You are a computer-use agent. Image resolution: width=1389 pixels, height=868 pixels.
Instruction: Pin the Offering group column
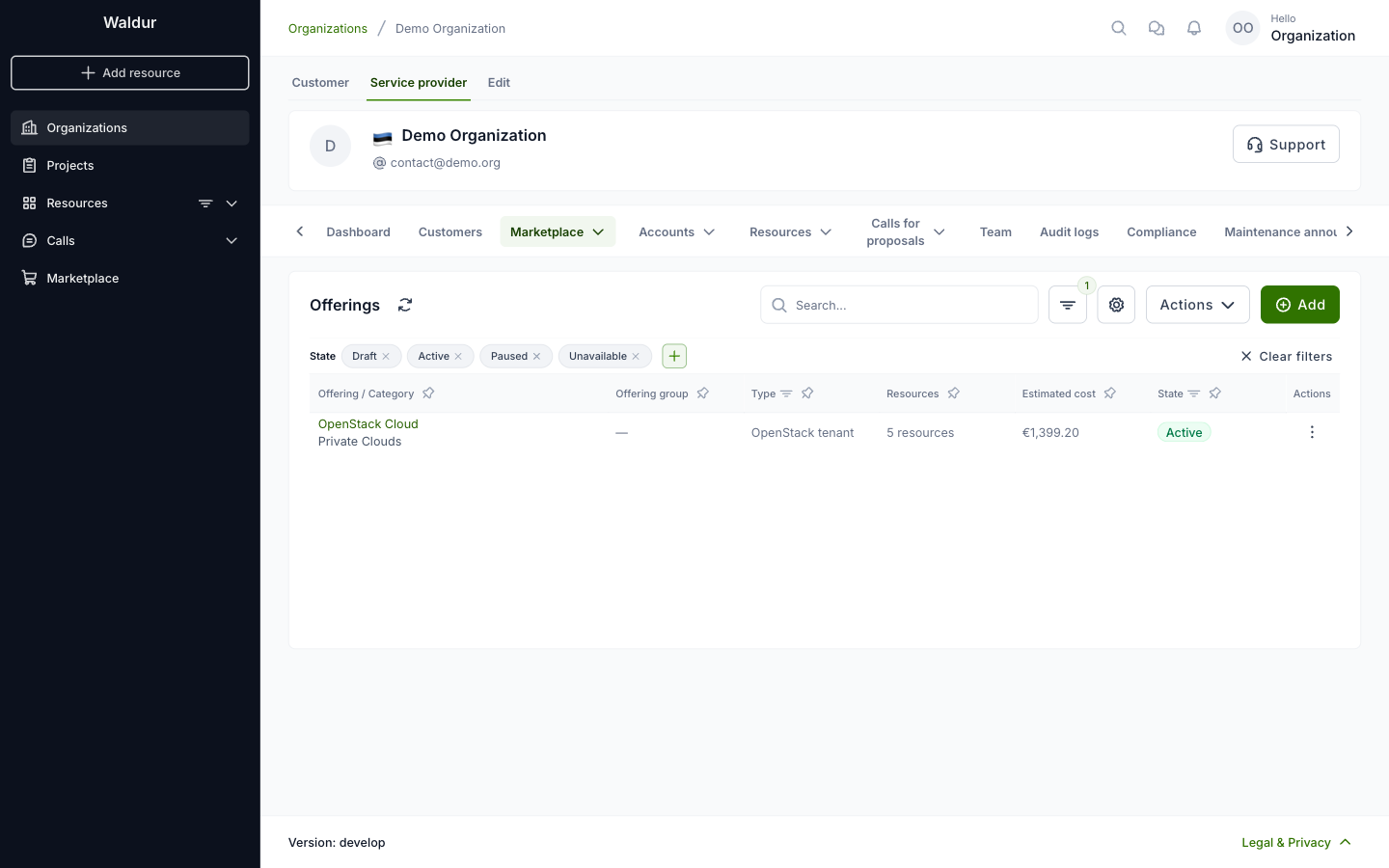point(703,393)
